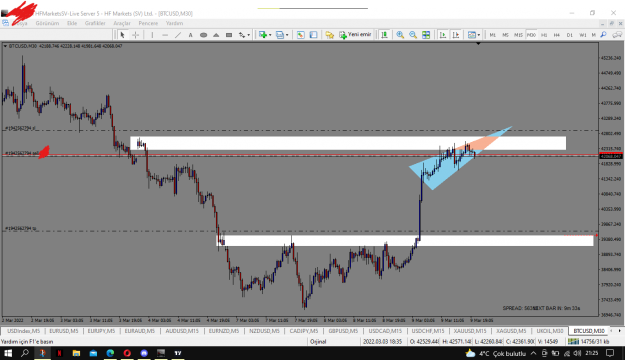The image size is (625, 360).
Task: Expand the profiles dropdown arrow
Action: pyautogui.click(x=287, y=35)
